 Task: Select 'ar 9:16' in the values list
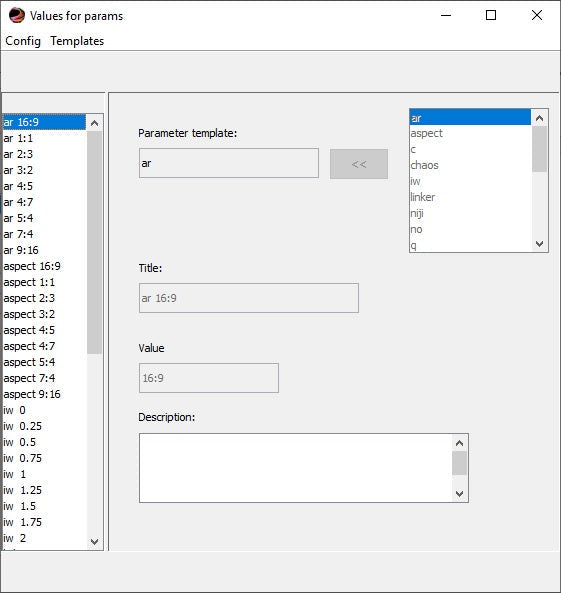coord(44,250)
